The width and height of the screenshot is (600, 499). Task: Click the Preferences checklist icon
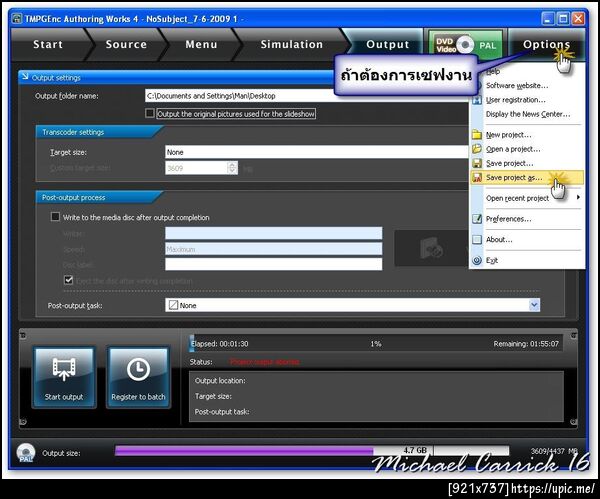click(x=477, y=219)
